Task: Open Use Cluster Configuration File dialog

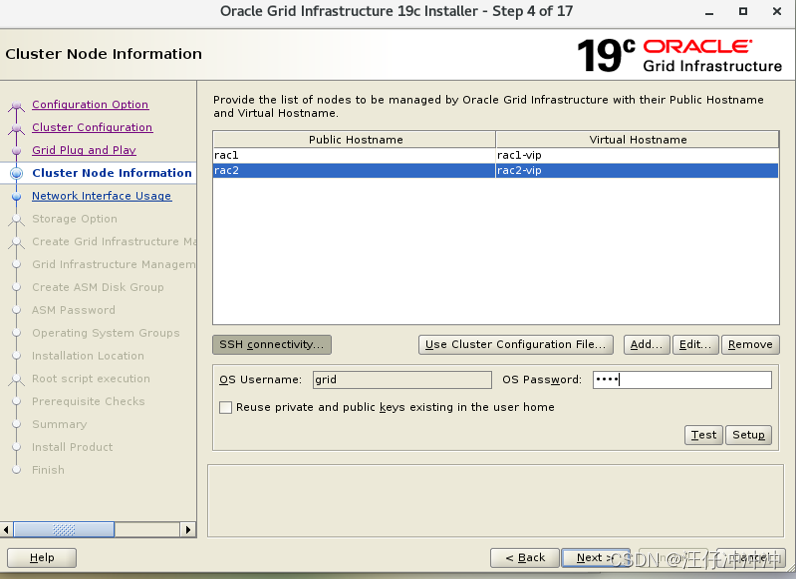Action: 516,345
